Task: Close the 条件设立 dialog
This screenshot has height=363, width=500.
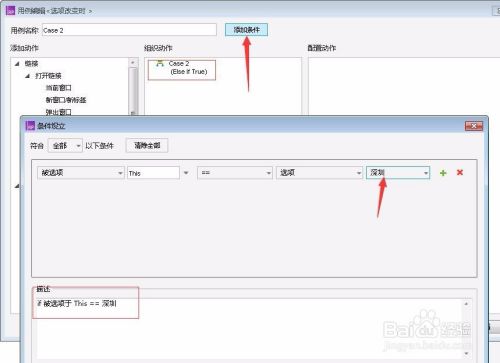Action: (474, 126)
